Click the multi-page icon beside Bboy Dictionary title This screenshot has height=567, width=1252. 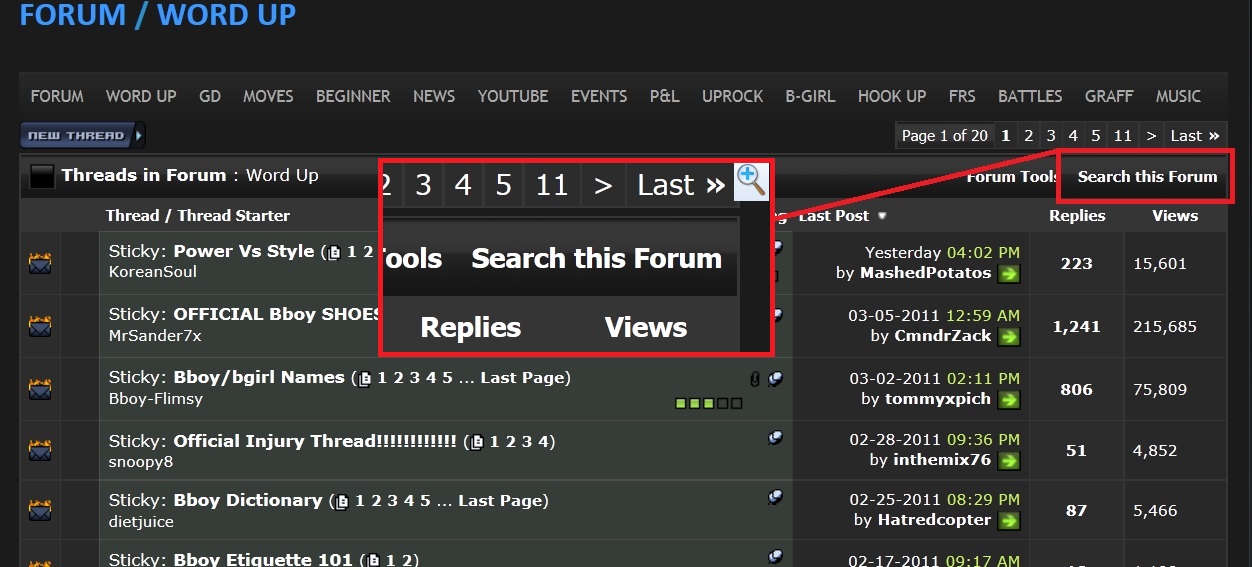tap(342, 501)
